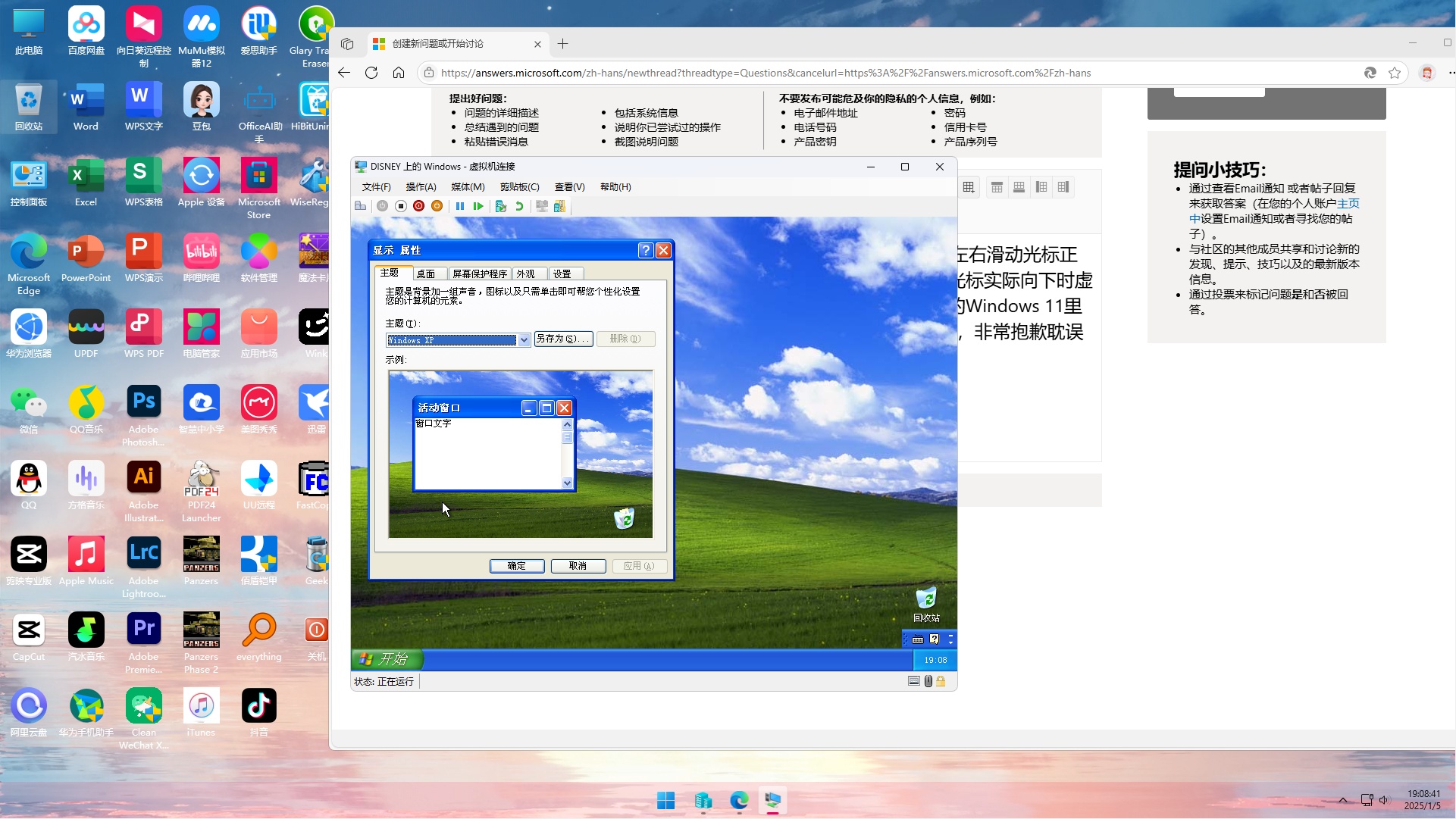Open the 抖音 desktop icon
This screenshot has width=1456, height=819.
click(259, 714)
